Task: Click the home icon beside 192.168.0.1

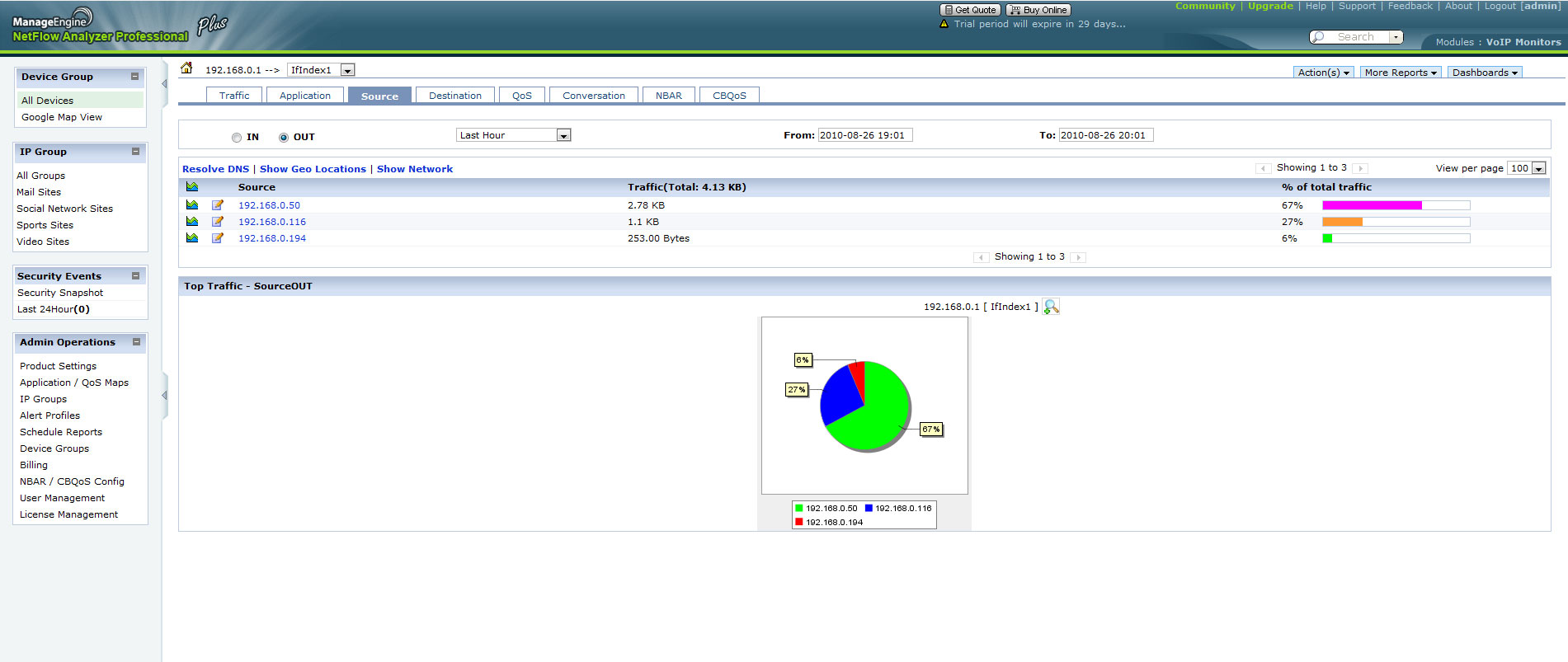Action: click(x=186, y=68)
